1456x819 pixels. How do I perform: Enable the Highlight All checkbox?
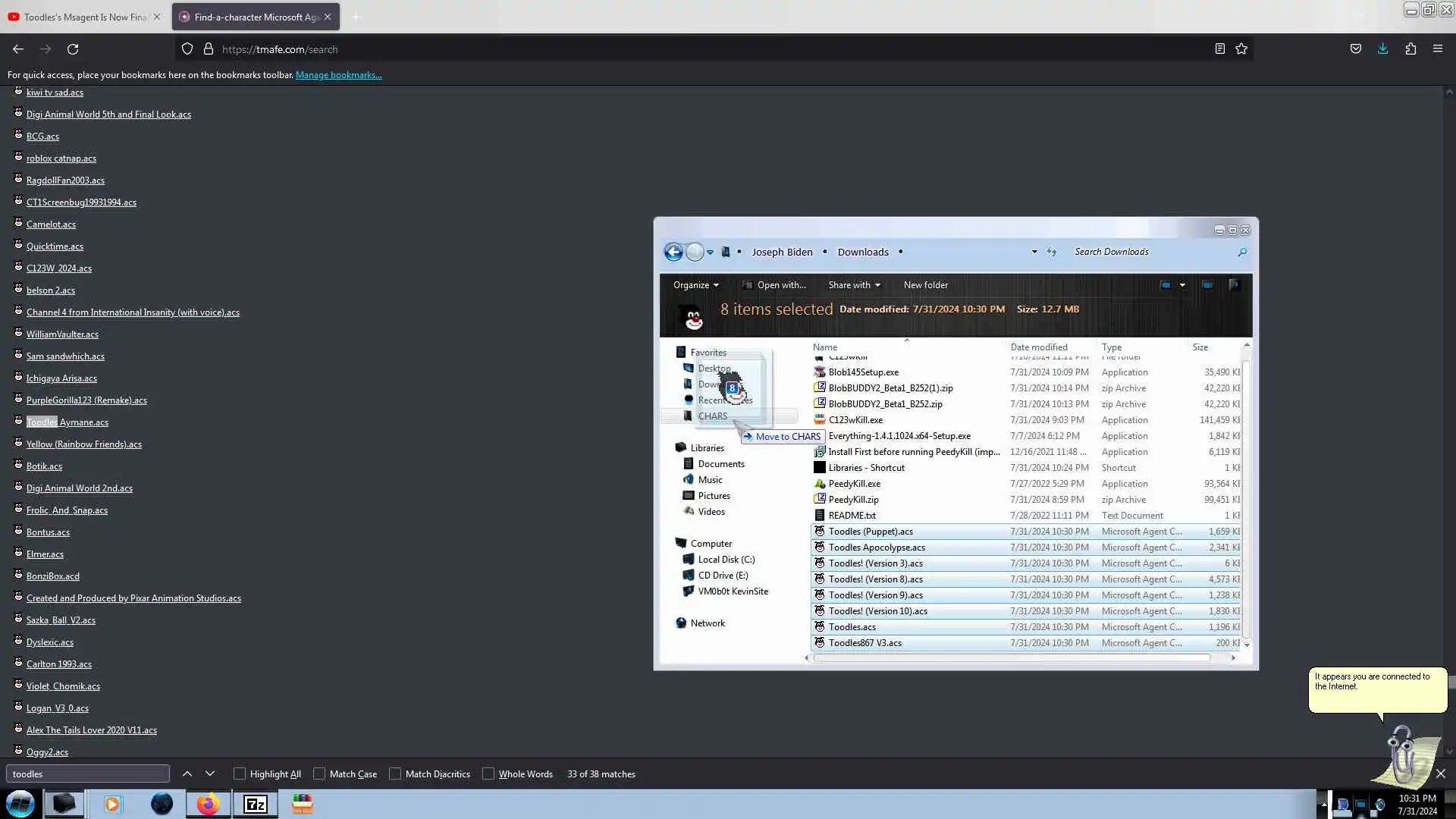[240, 773]
